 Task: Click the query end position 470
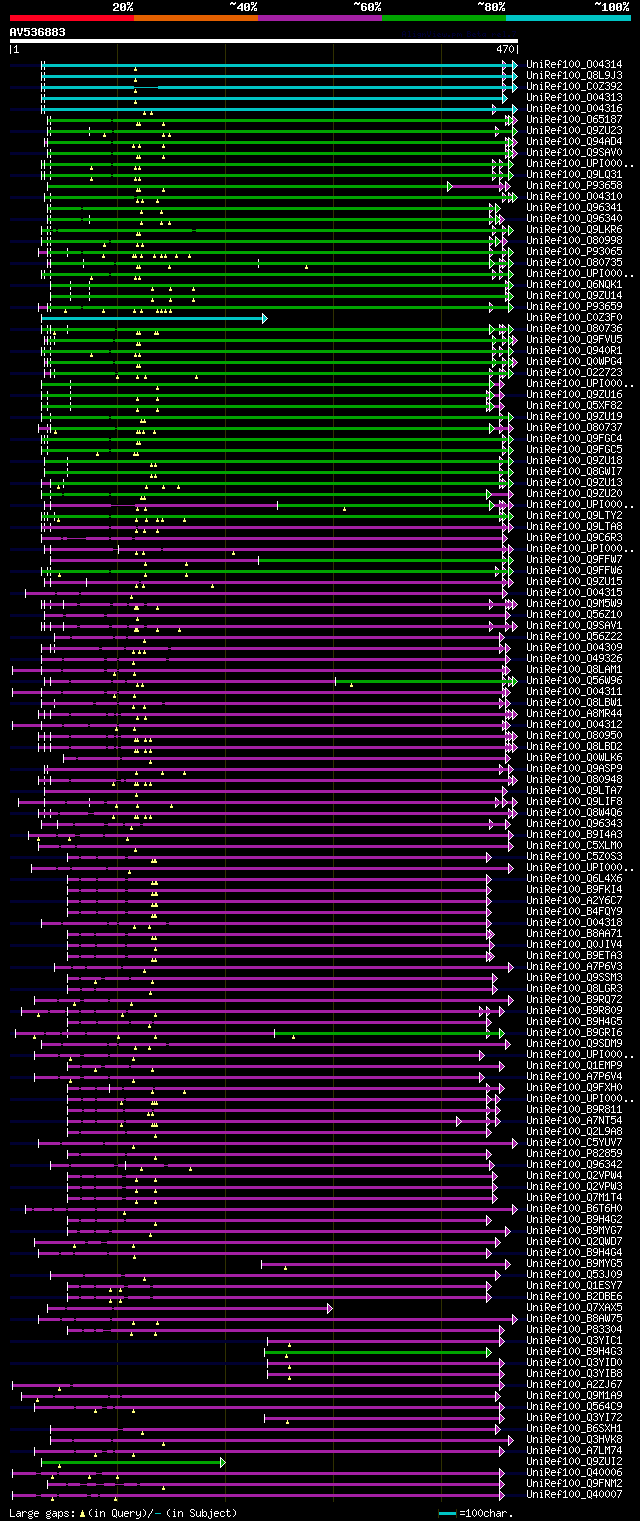(x=505, y=49)
